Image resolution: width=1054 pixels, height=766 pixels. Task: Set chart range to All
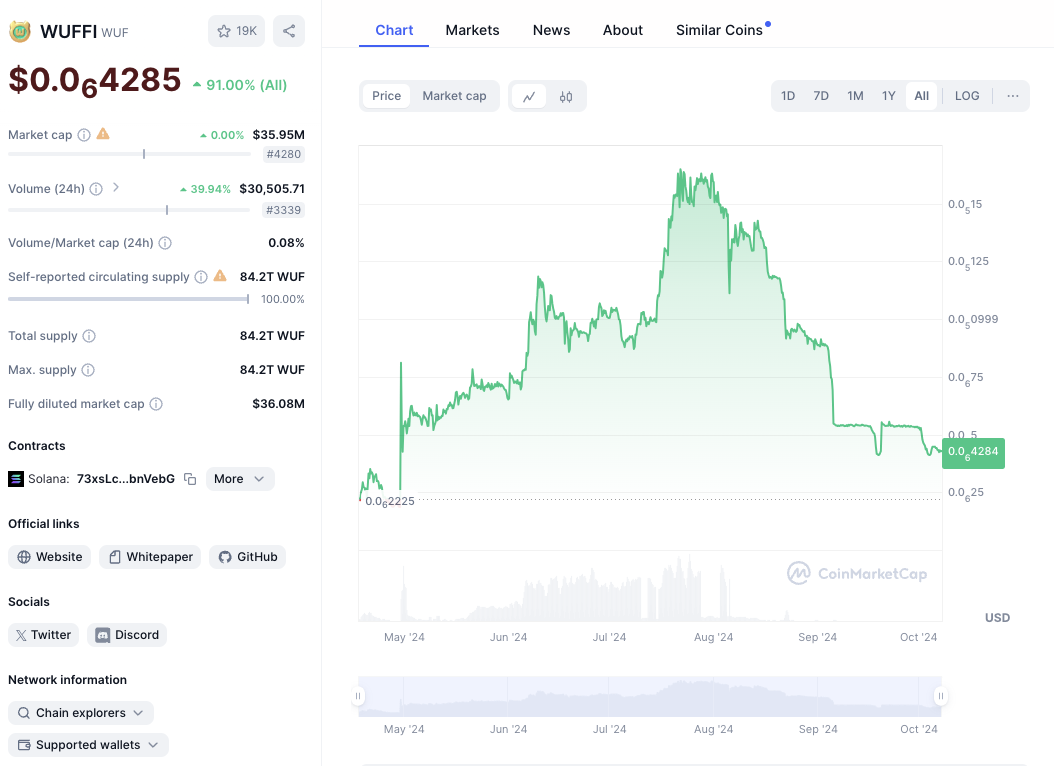[922, 96]
